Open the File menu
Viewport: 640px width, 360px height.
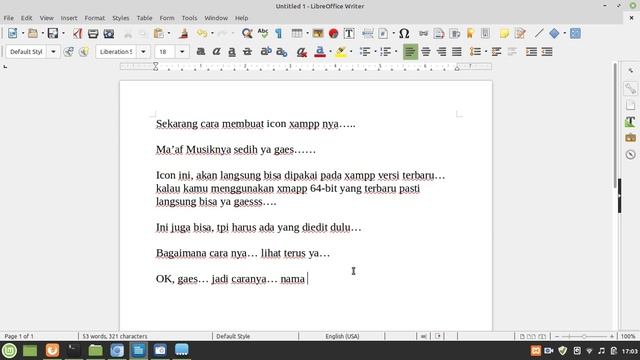click(x=9, y=18)
